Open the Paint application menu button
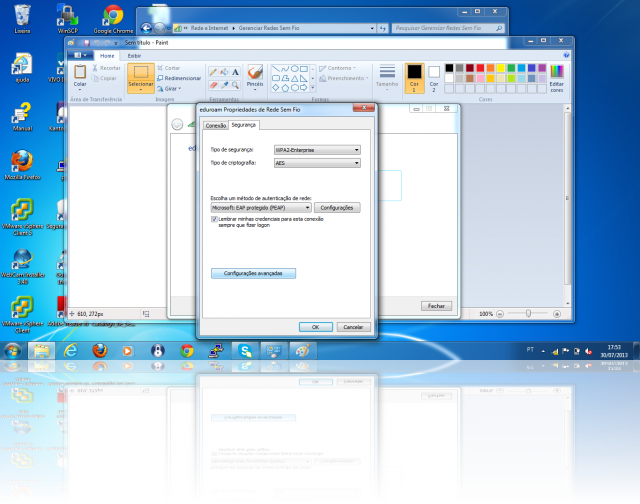This screenshot has height=504, width=640. pyautogui.click(x=80, y=55)
